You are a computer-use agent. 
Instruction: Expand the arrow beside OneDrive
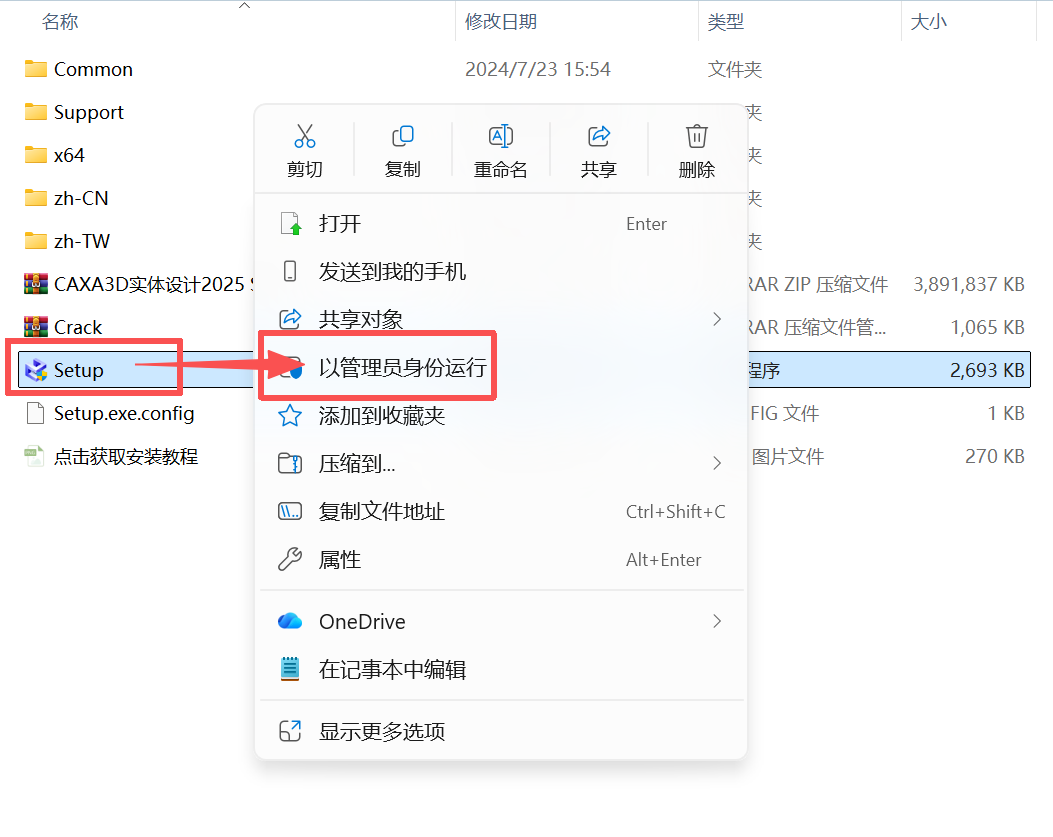(x=717, y=621)
